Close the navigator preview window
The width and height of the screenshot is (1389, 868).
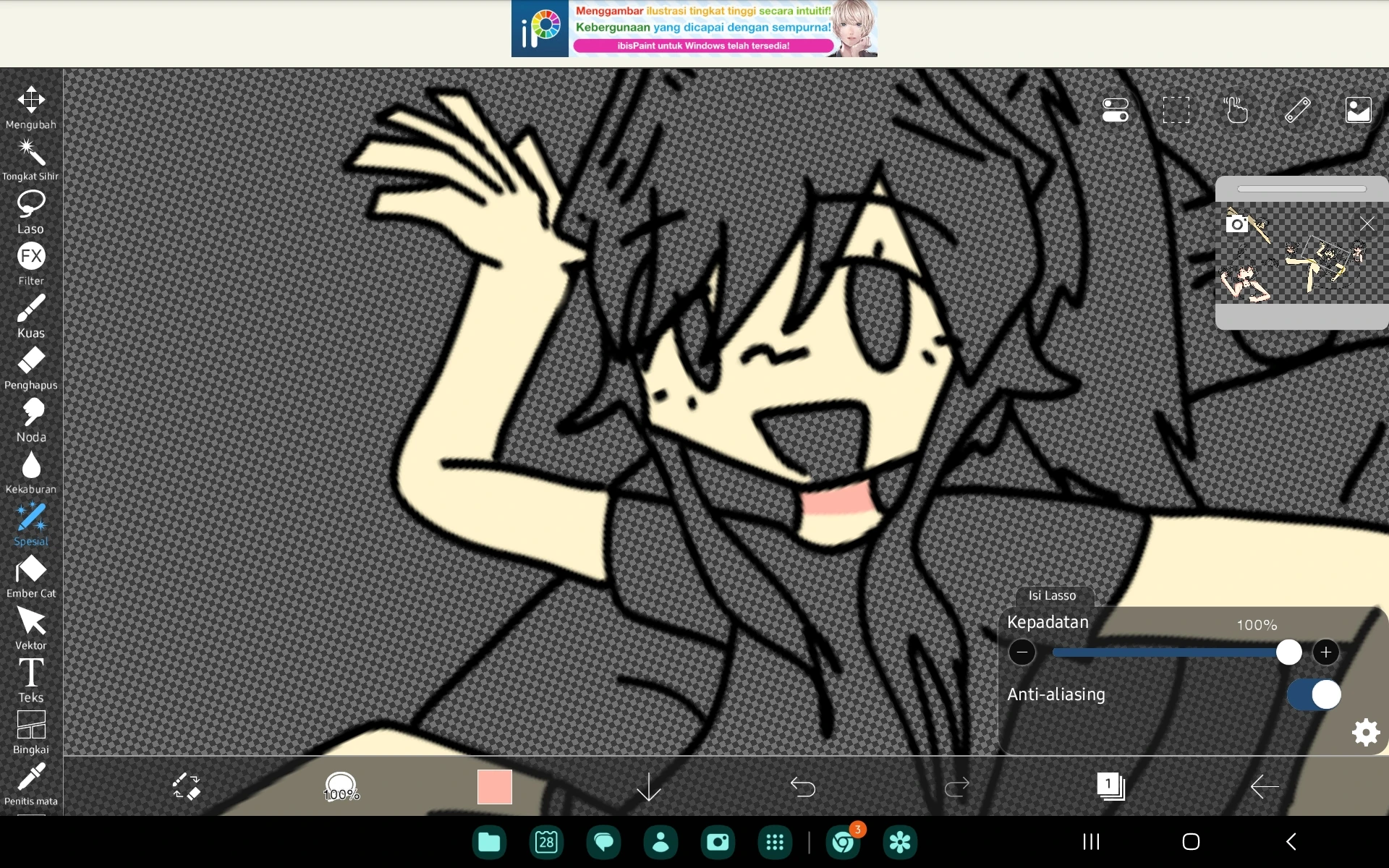1368,224
